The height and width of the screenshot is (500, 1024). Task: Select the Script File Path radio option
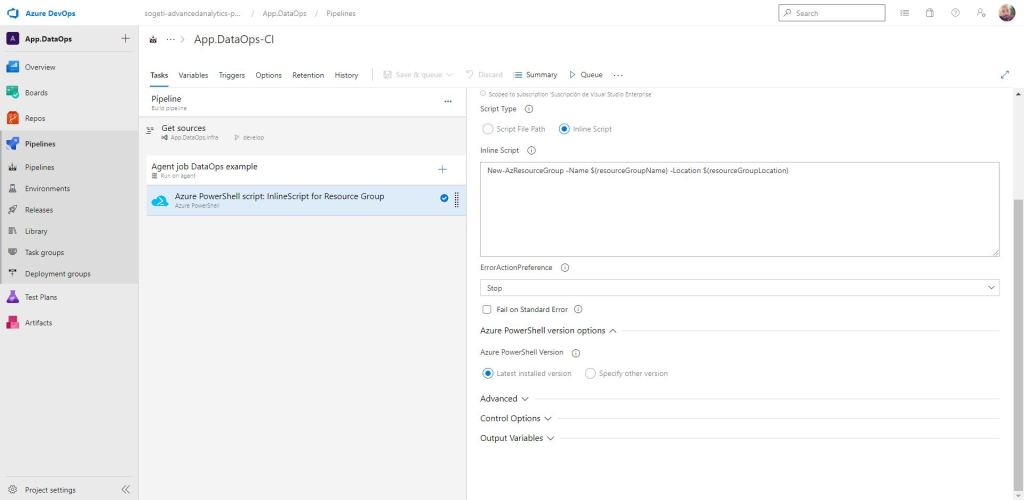click(x=488, y=129)
